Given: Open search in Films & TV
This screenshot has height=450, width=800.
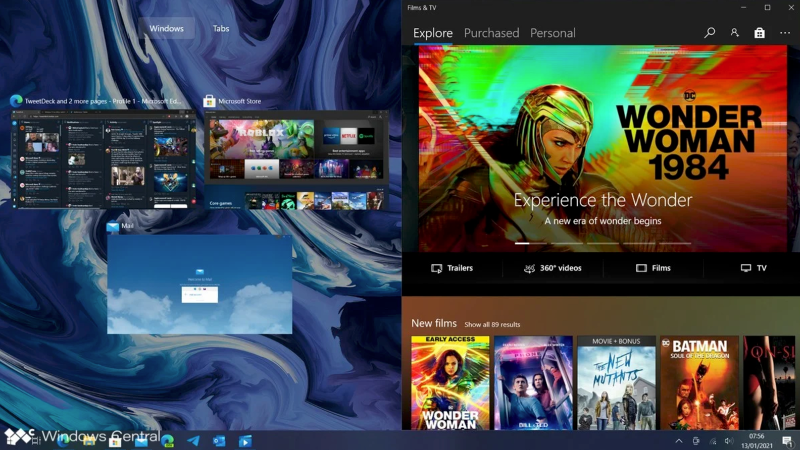Looking at the screenshot, I should point(710,33).
